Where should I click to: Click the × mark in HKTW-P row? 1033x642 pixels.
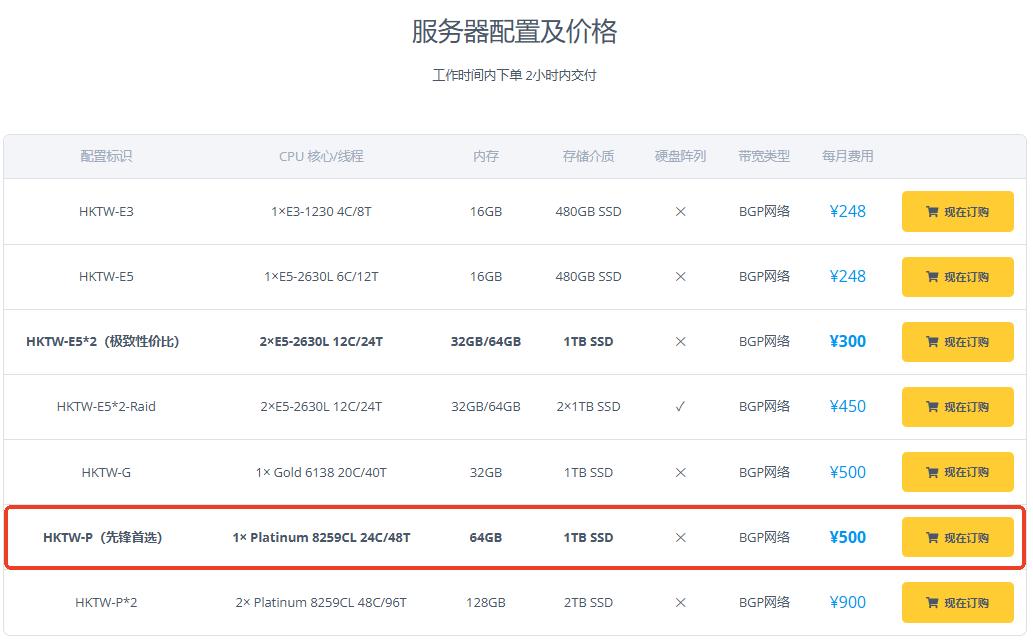tap(680, 536)
